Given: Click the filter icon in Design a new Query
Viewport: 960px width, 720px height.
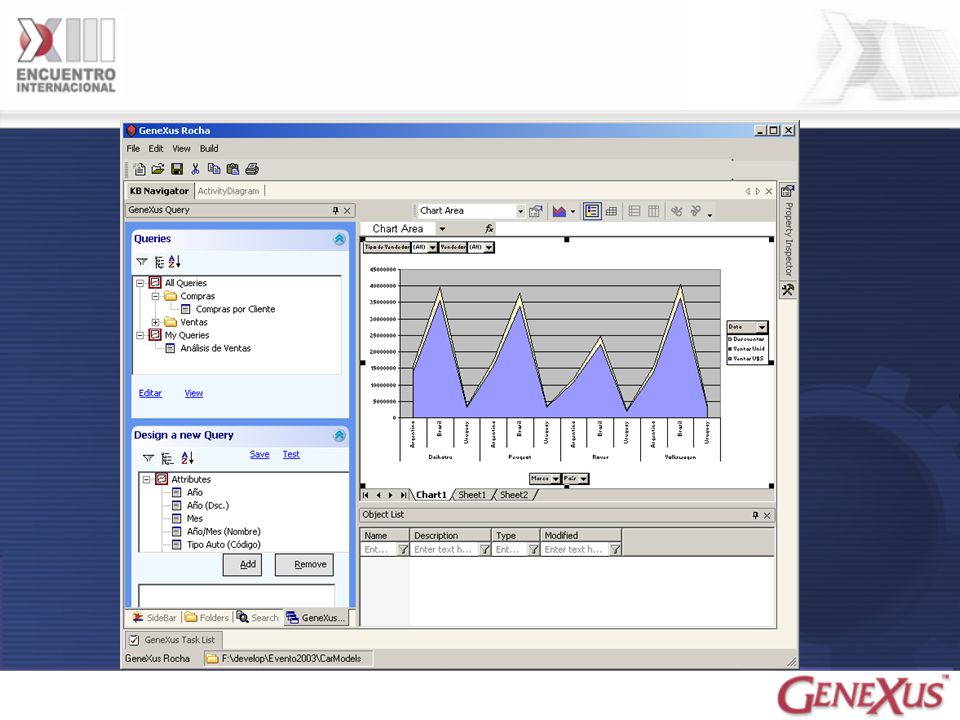Looking at the screenshot, I should [x=148, y=458].
